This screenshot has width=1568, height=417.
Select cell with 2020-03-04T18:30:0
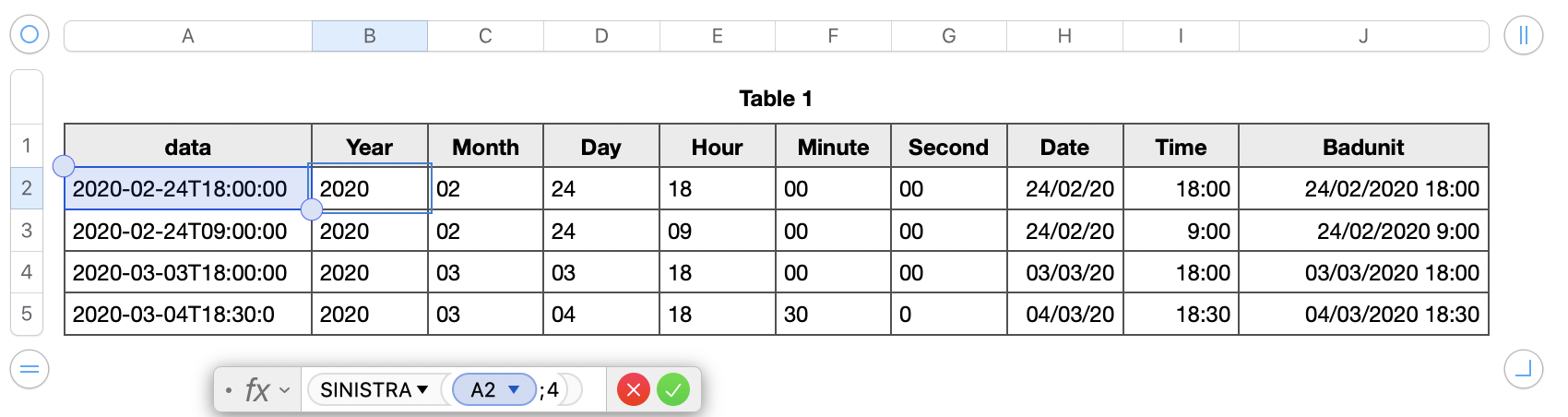click(187, 315)
